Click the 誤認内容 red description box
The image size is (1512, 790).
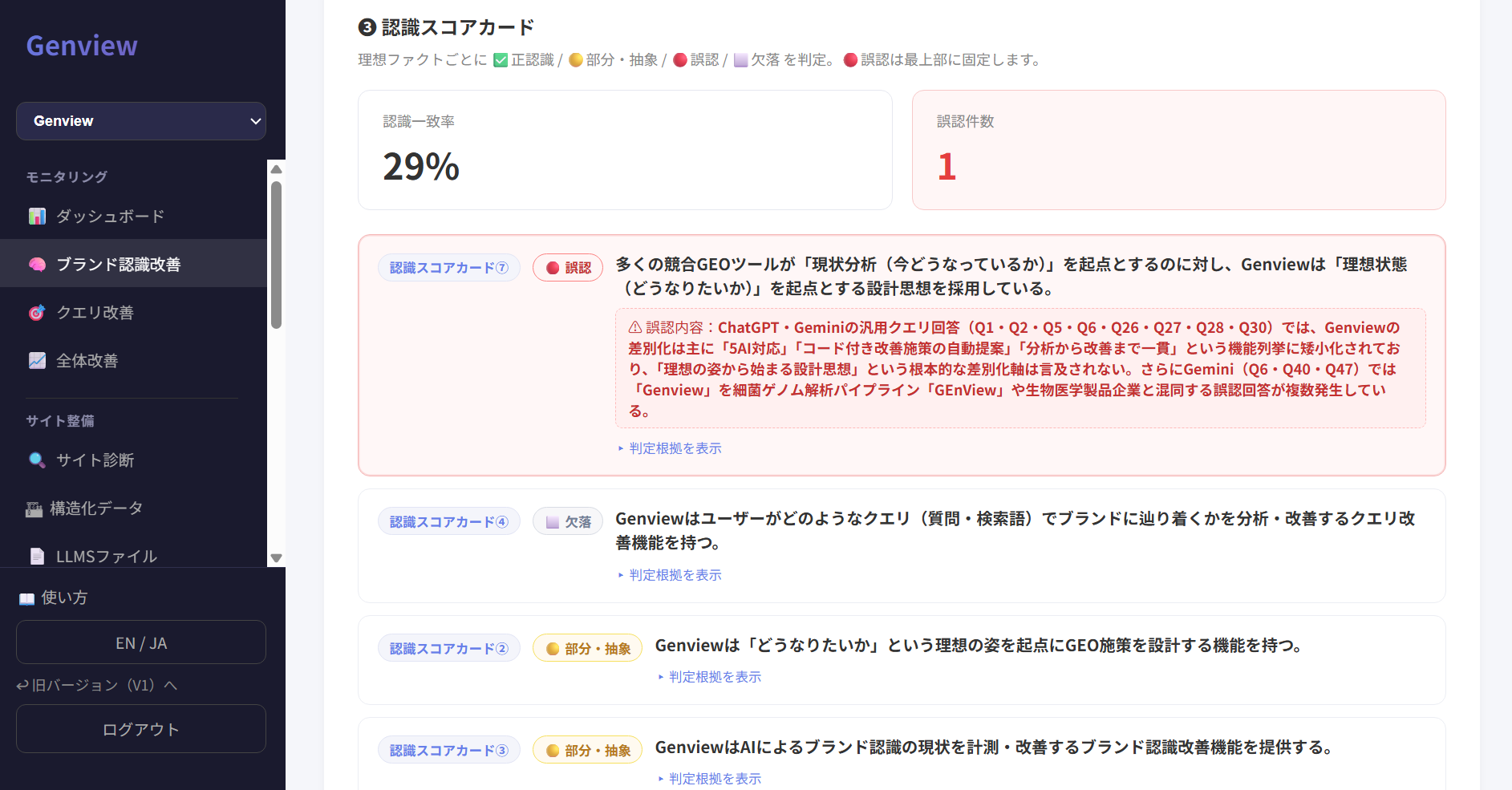(1020, 369)
